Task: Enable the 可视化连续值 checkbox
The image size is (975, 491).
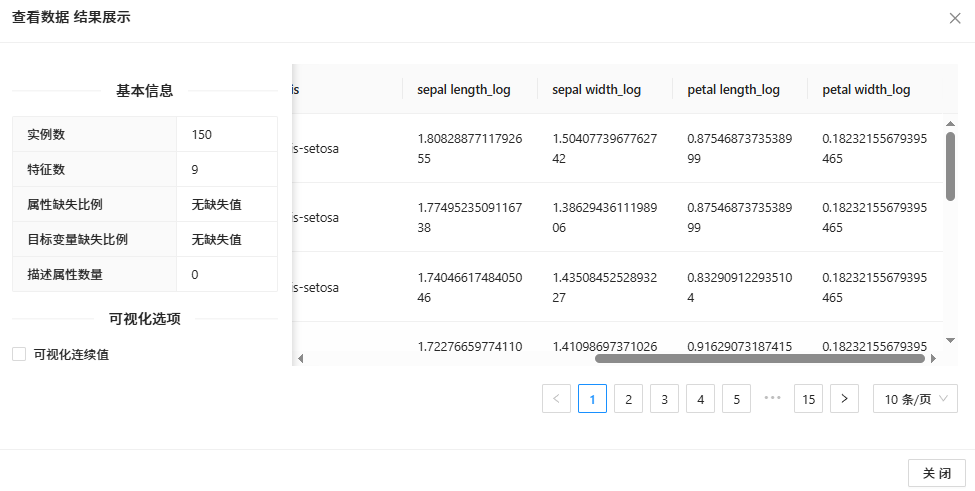Action: click(19, 354)
